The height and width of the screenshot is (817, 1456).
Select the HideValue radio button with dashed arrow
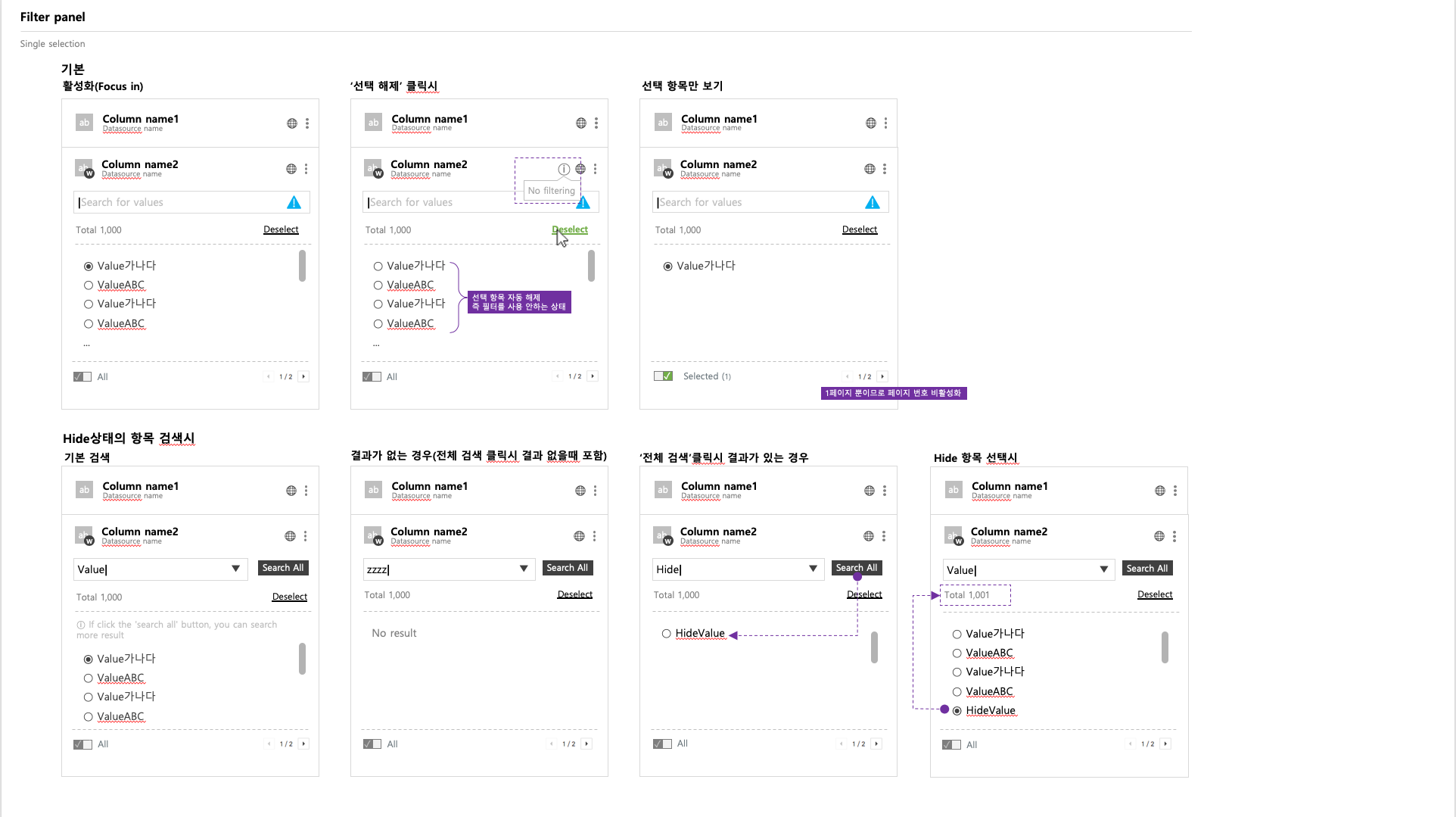tap(666, 634)
